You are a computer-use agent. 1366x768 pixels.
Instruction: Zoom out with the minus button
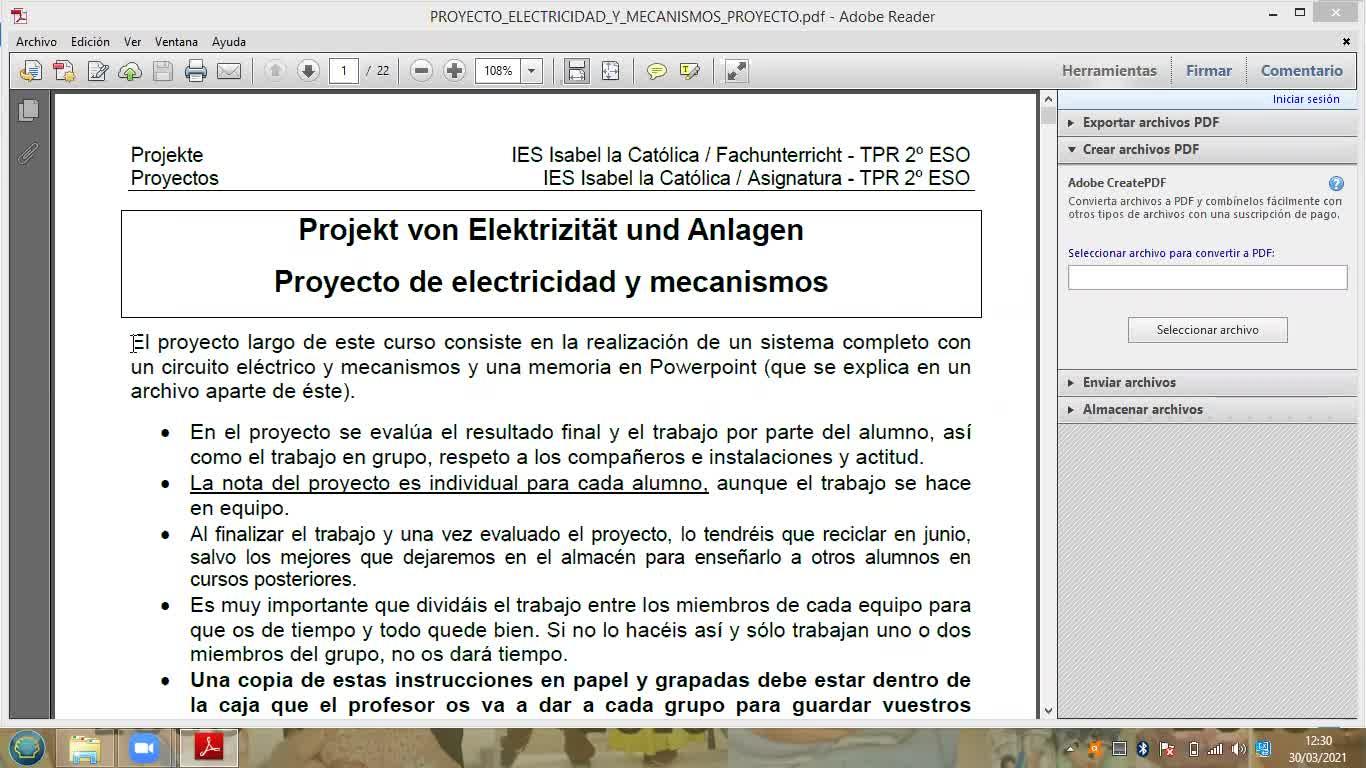click(x=422, y=71)
